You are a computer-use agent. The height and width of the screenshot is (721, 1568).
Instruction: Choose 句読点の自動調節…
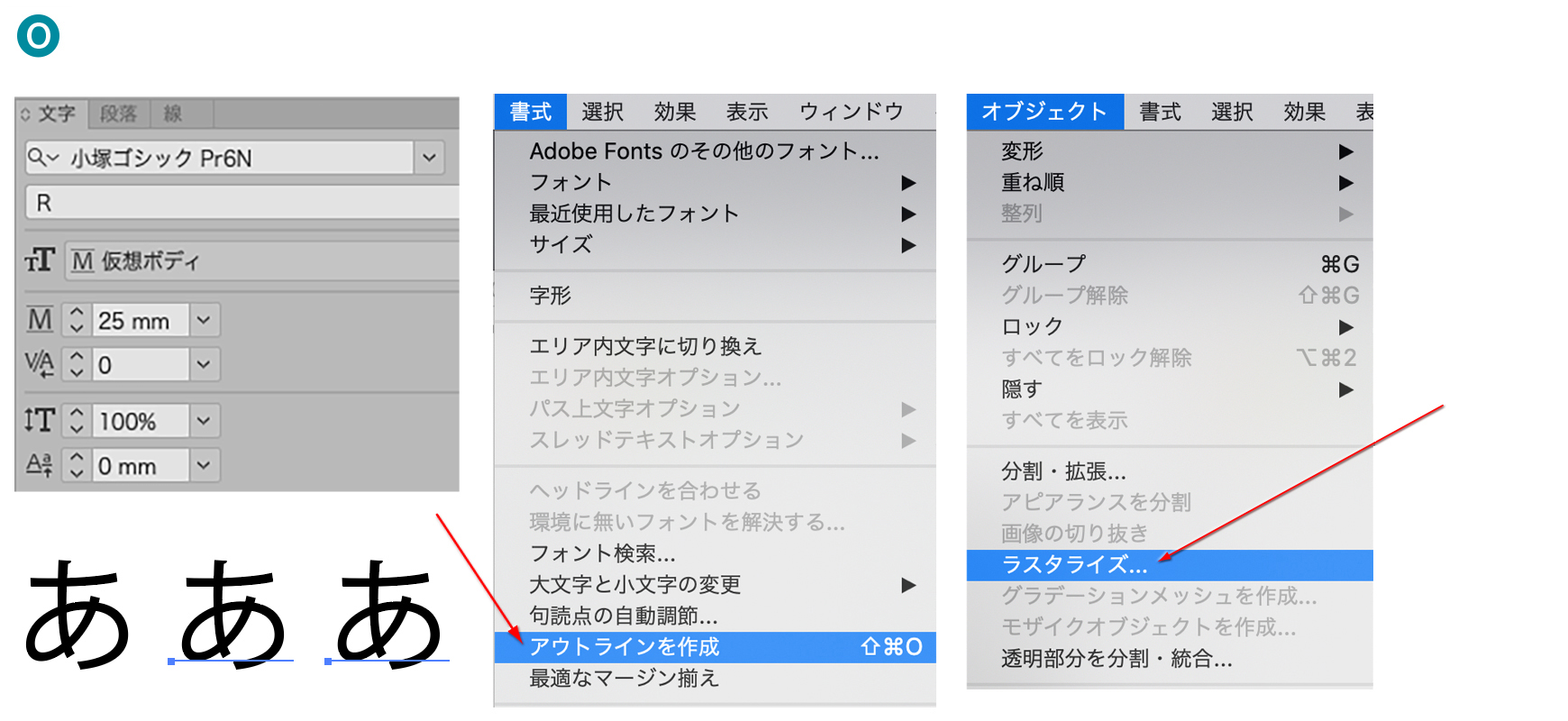click(715, 616)
